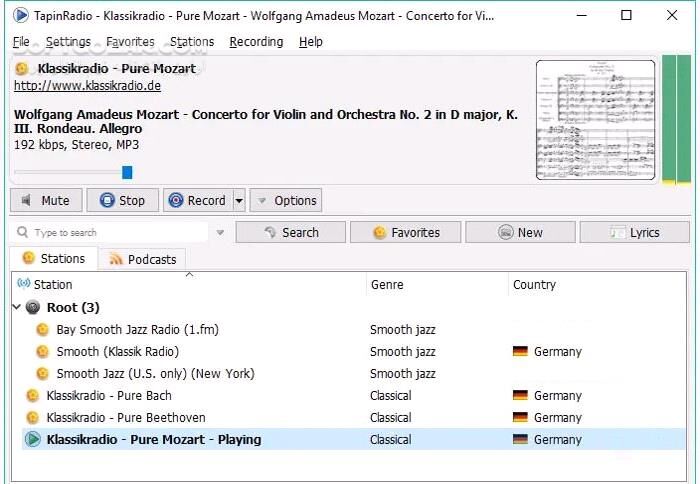The image size is (700, 484).
Task: Click the search magnifier icon in search box
Action: (x=23, y=232)
